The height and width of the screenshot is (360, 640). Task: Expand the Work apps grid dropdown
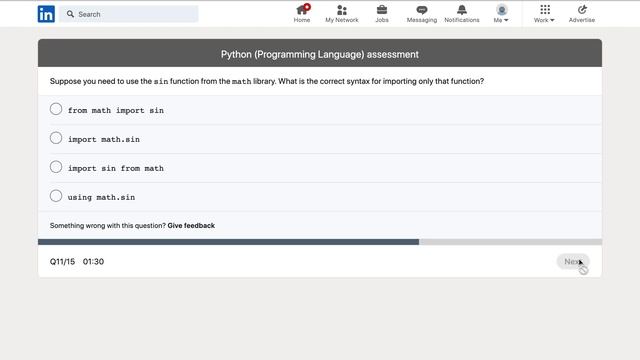tap(544, 13)
